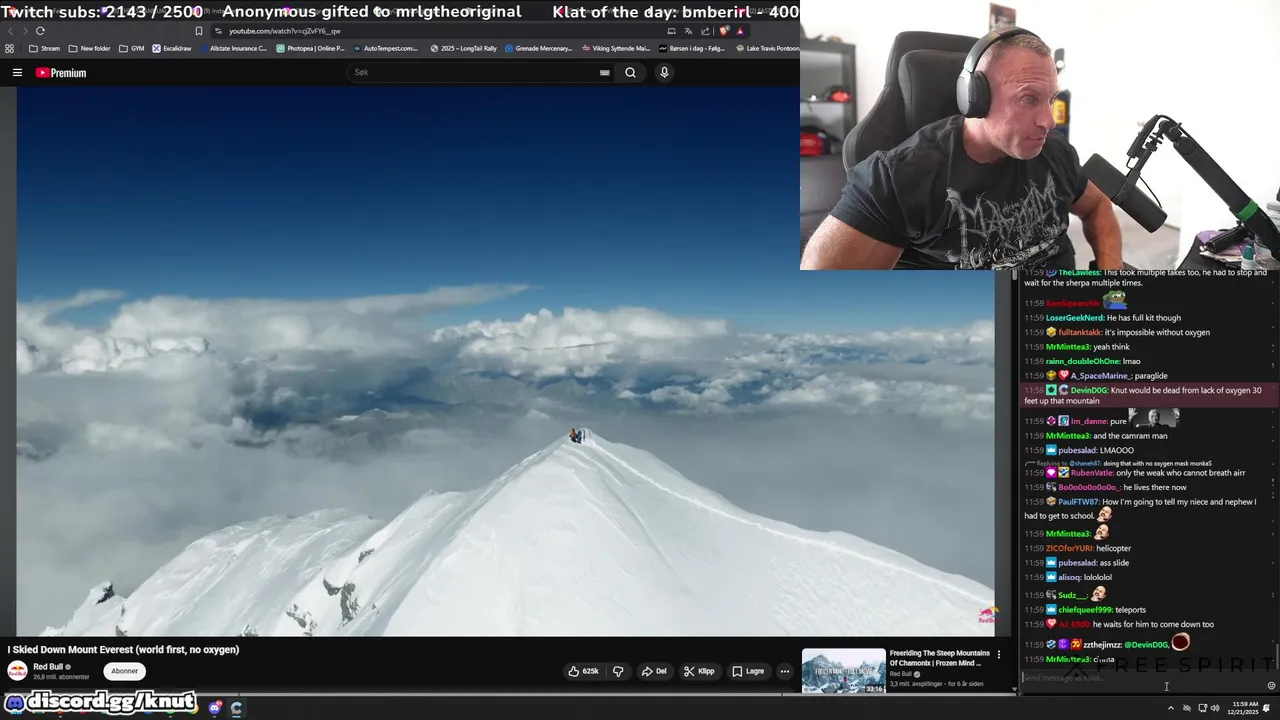1280x720 pixels.
Task: Click username A_SpaceMarine_ in chat
Action: (1100, 376)
